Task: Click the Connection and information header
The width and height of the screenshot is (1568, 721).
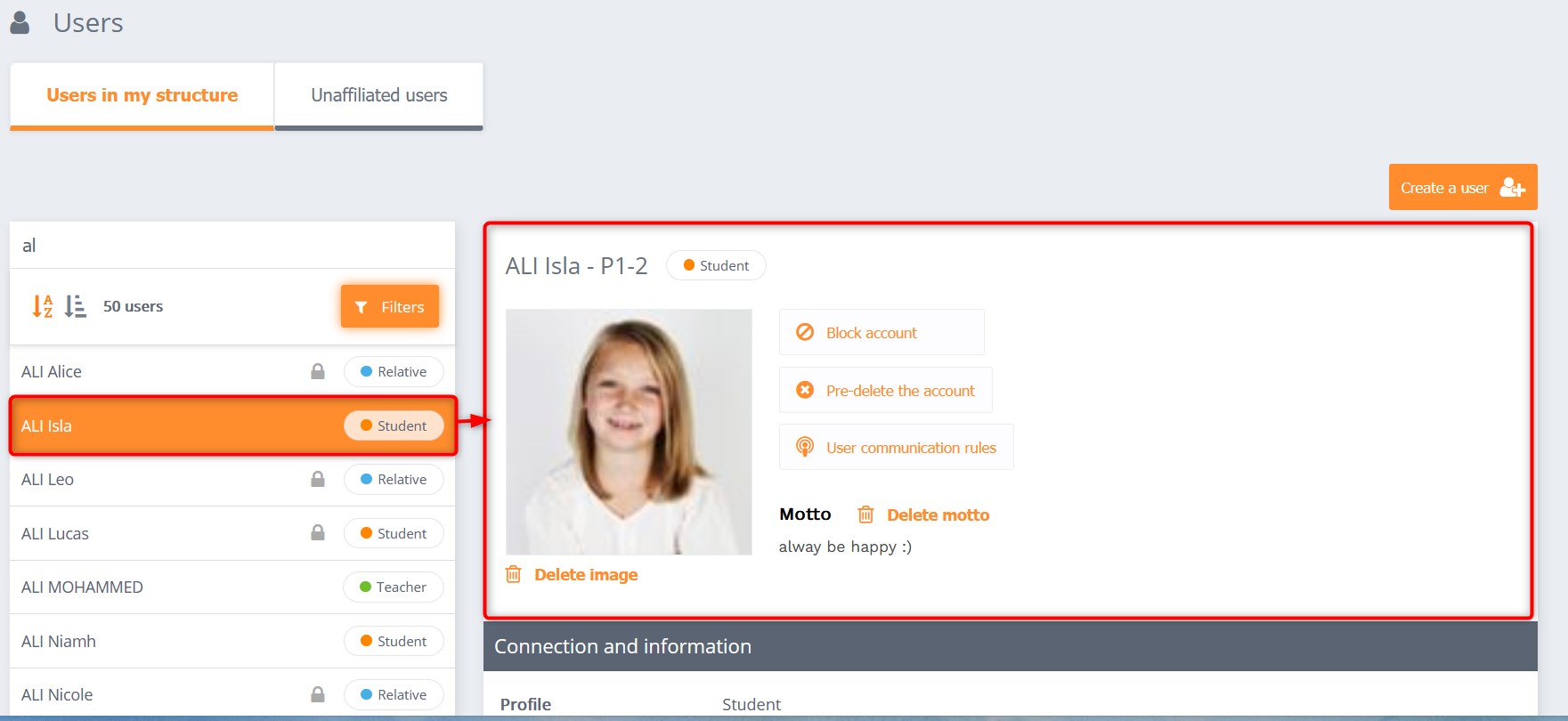Action: [1011, 646]
